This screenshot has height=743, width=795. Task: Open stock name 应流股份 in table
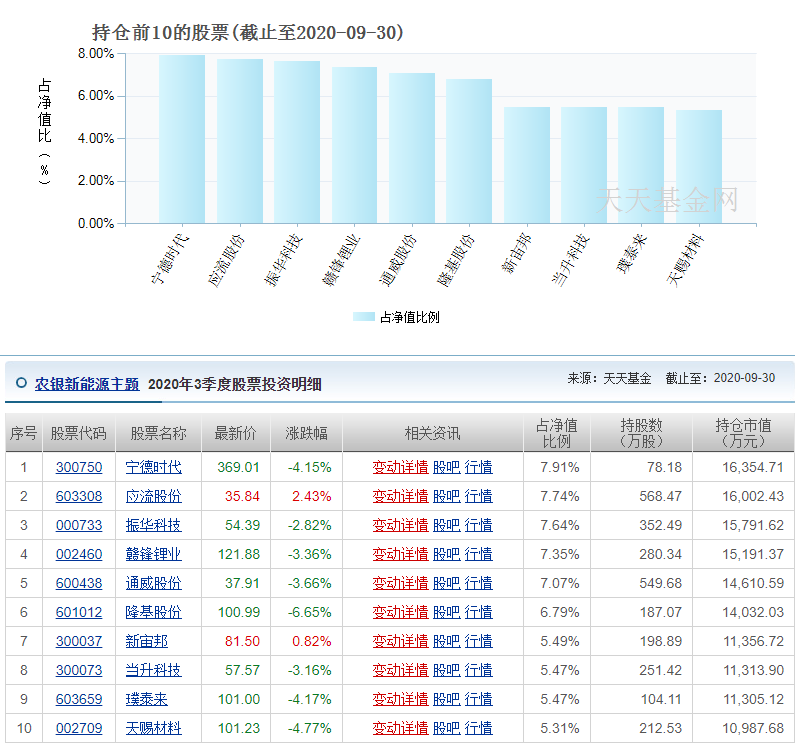pyautogui.click(x=154, y=496)
